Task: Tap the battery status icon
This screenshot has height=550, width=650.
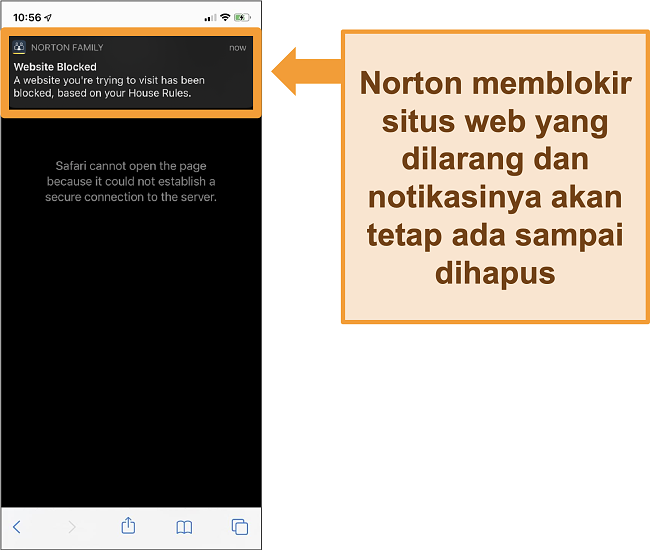Action: click(242, 17)
